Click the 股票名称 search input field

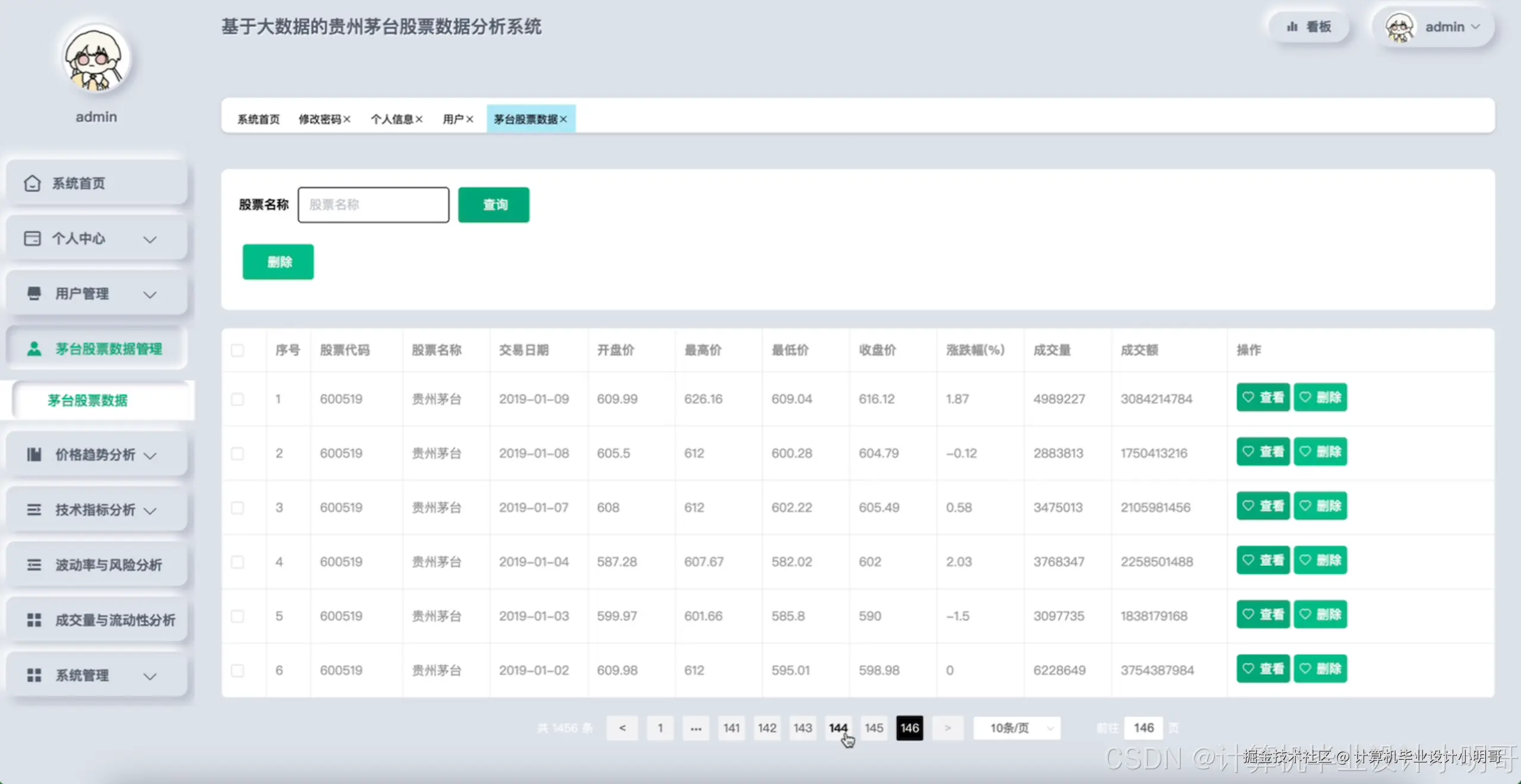[373, 205]
